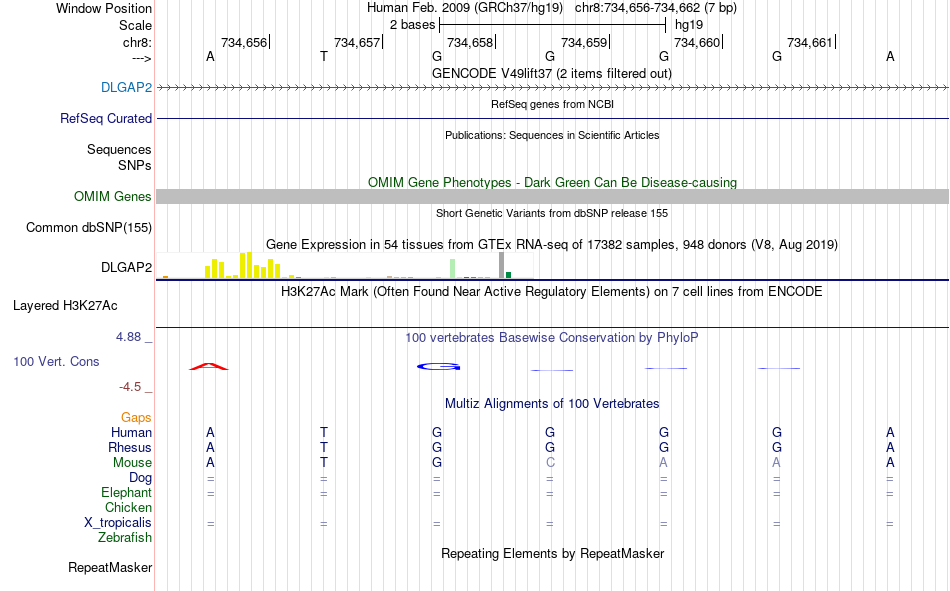Click the T base in Human row
Screen dimensions: 950x591
[324, 432]
